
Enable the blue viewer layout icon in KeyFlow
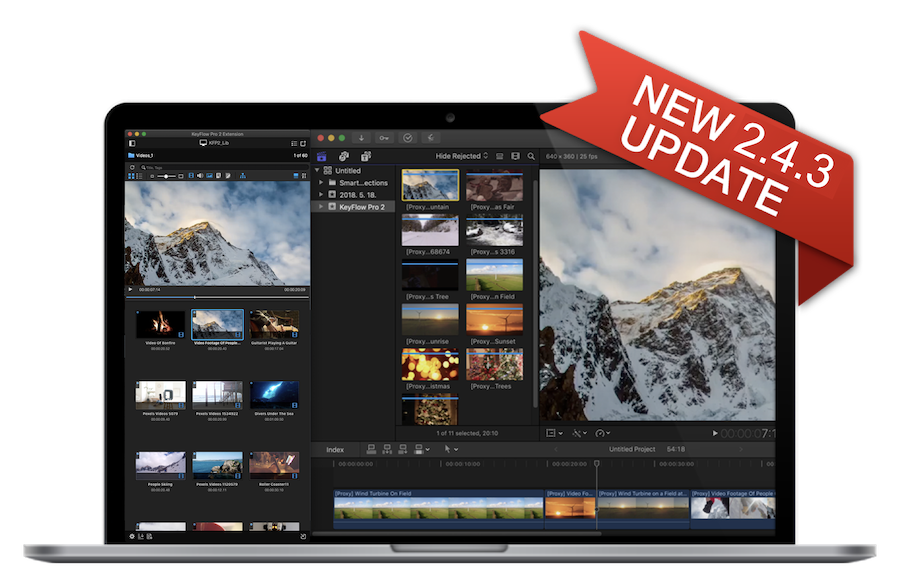pyautogui.click(x=296, y=176)
